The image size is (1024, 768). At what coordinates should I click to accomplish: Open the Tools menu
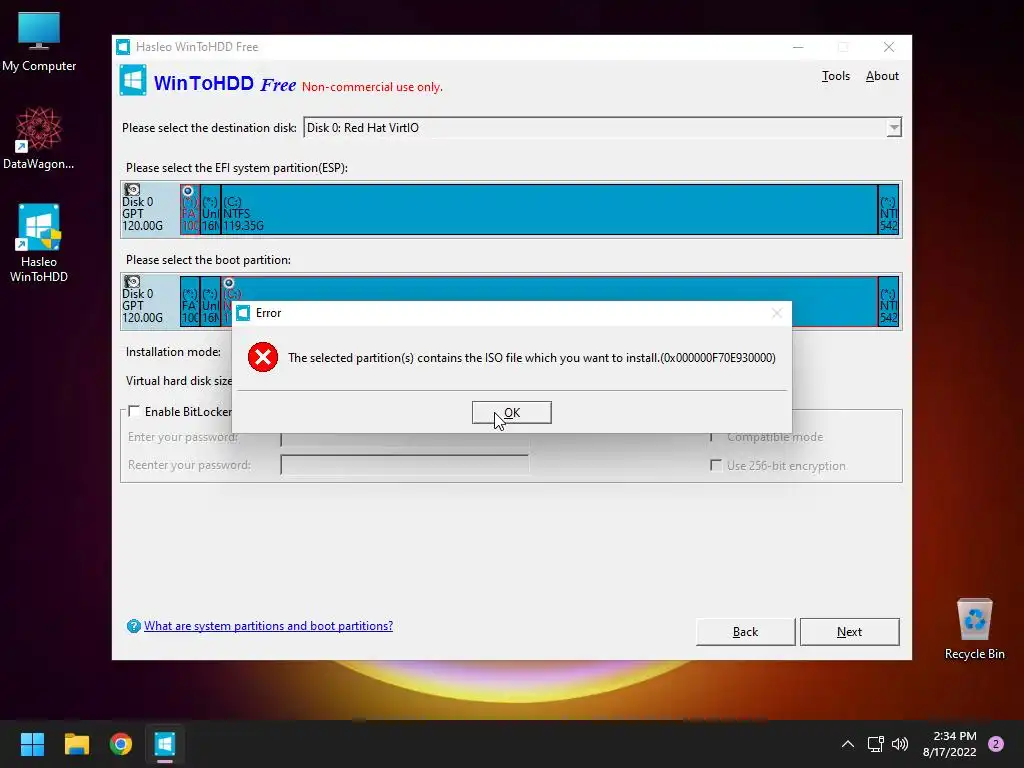click(x=835, y=76)
